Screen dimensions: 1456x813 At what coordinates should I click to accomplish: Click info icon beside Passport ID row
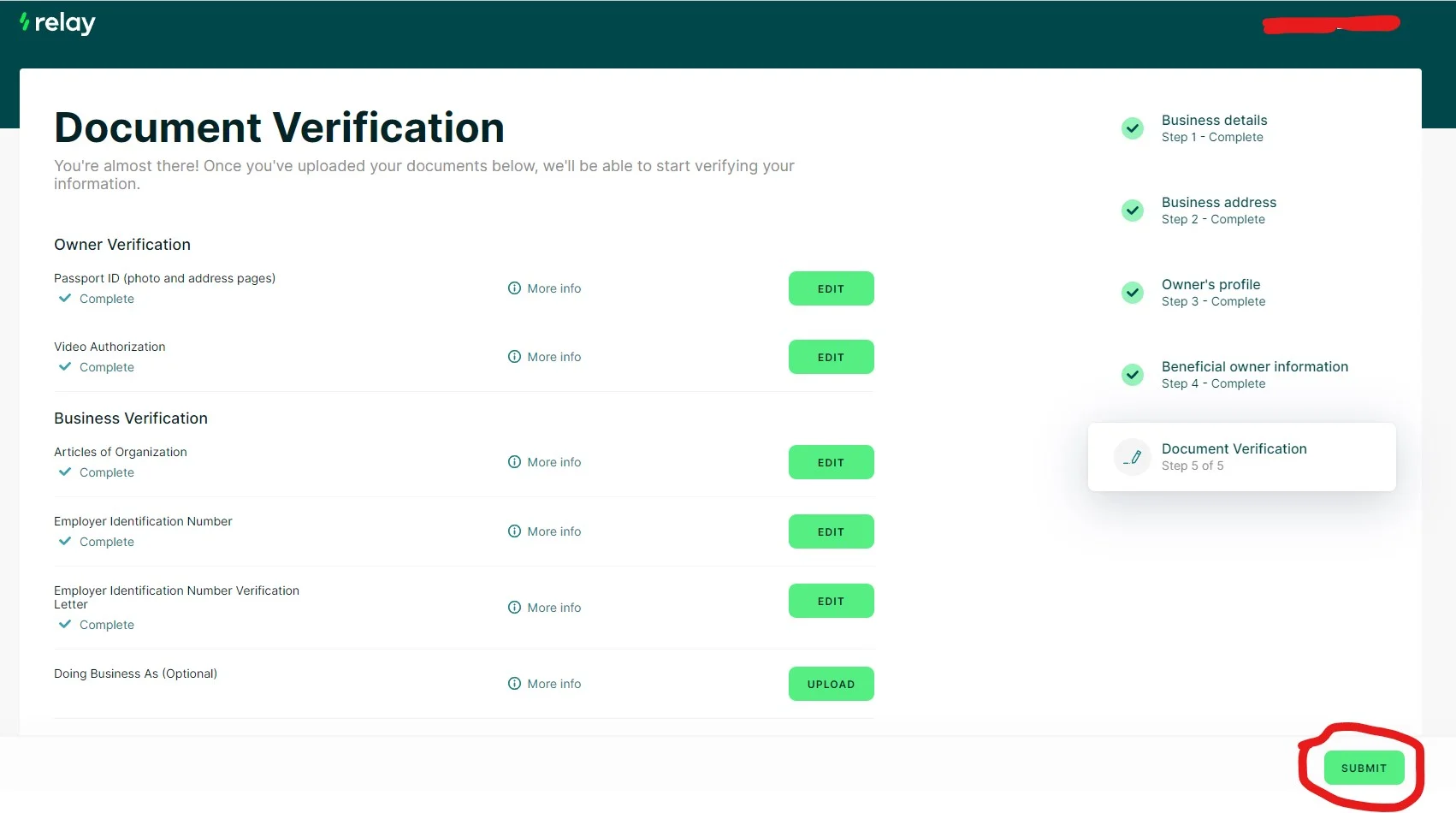coord(514,288)
